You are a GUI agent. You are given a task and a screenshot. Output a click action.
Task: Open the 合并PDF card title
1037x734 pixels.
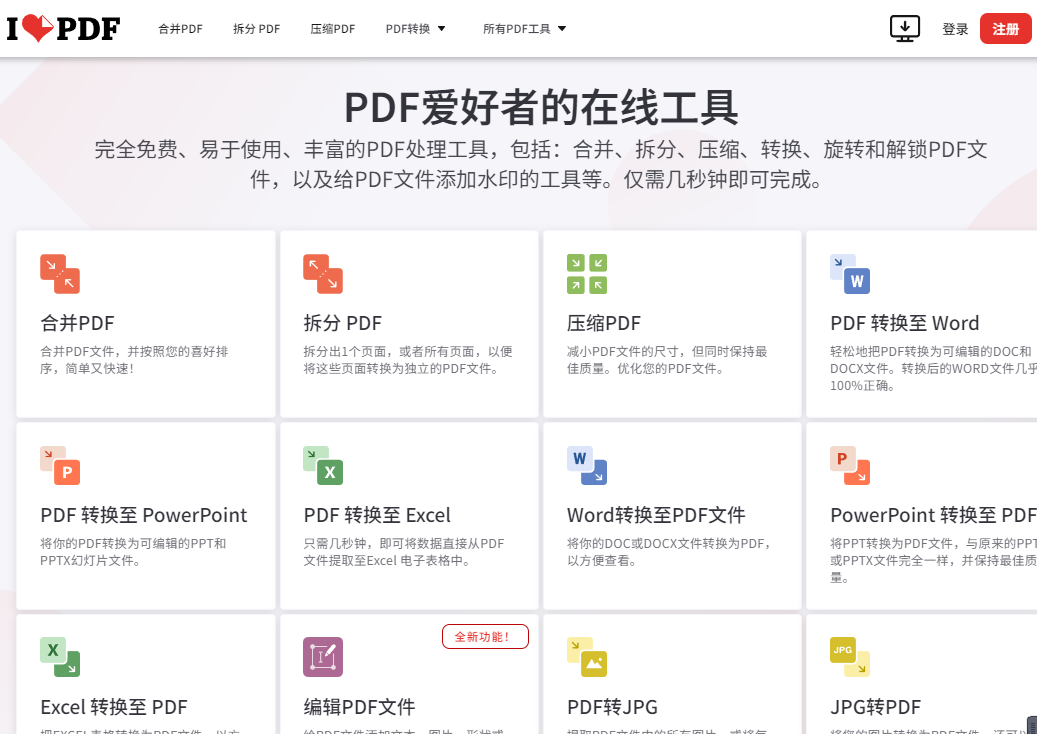pos(77,323)
